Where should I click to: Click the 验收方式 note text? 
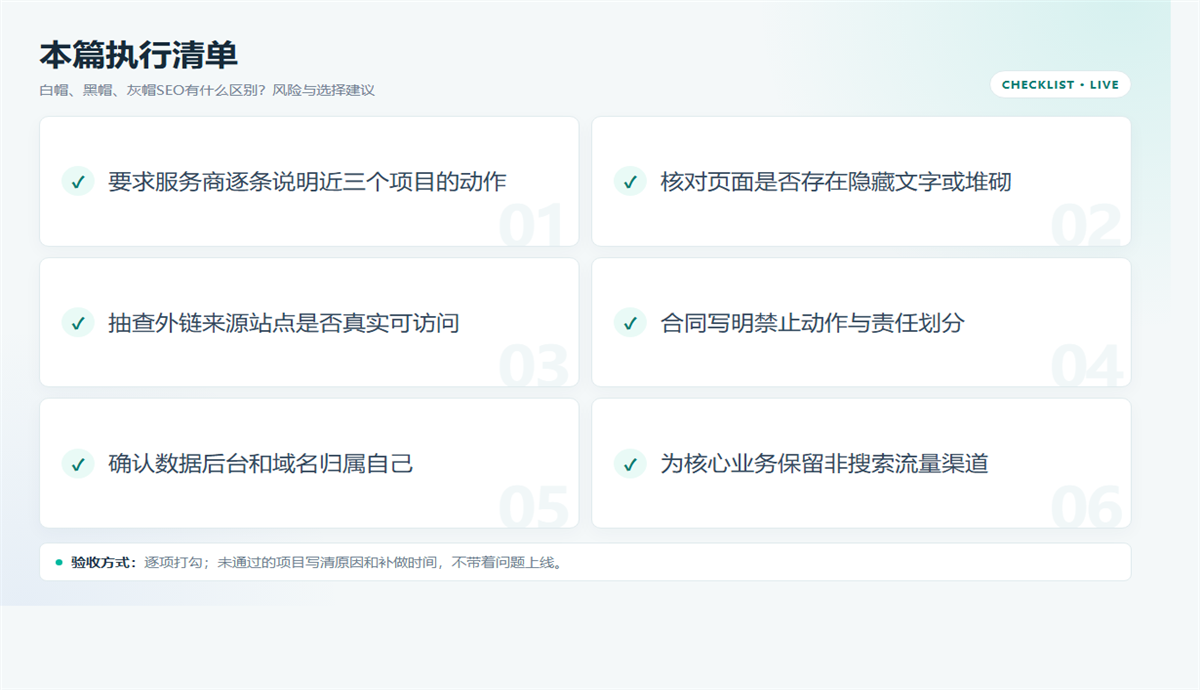pyautogui.click(x=318, y=562)
